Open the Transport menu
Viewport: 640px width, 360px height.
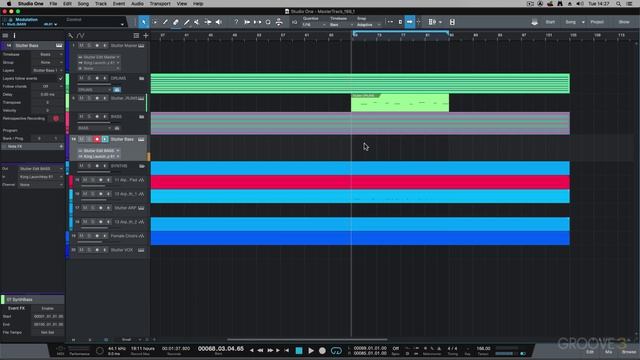point(160,4)
